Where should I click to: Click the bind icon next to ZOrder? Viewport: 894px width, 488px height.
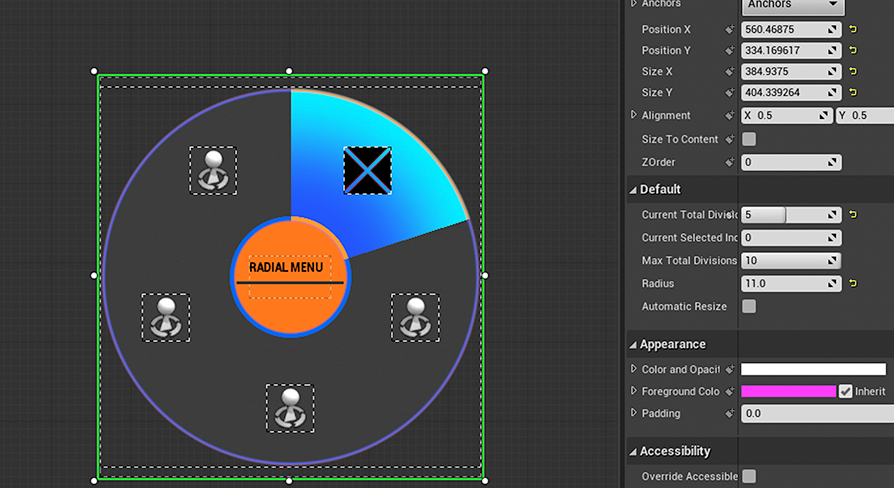730,162
